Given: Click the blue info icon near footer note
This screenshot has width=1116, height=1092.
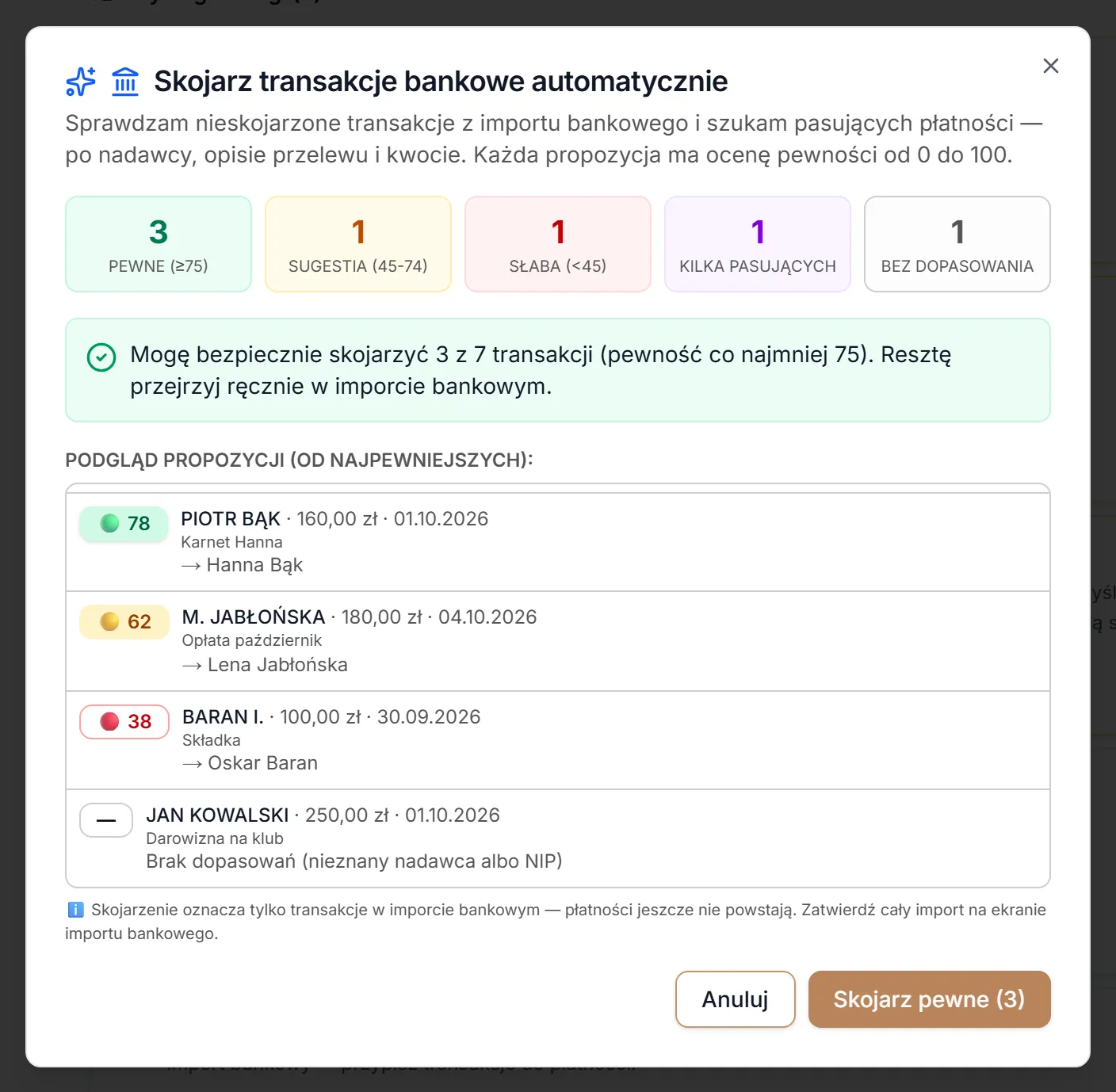Looking at the screenshot, I should [x=75, y=910].
